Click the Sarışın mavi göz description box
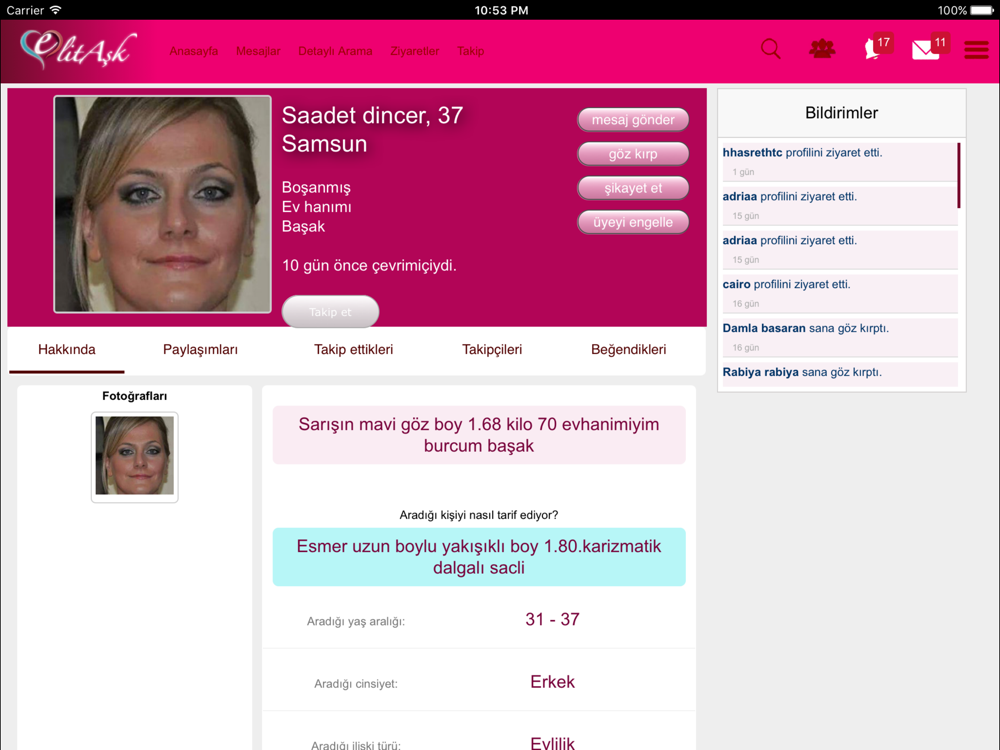Viewport: 1000px width, 750px height. [x=479, y=435]
